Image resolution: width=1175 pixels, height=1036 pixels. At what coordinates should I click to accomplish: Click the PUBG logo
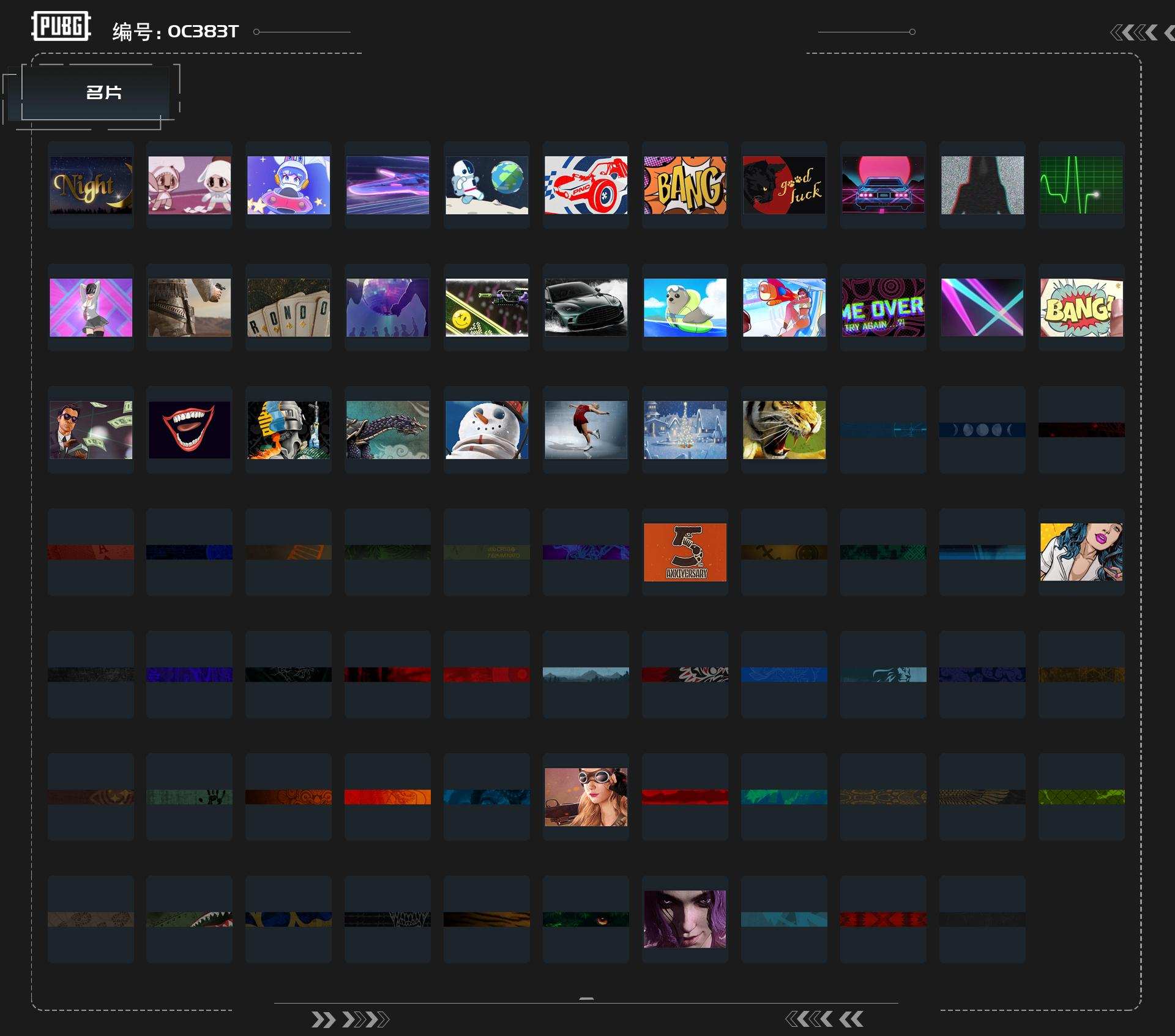[61, 26]
